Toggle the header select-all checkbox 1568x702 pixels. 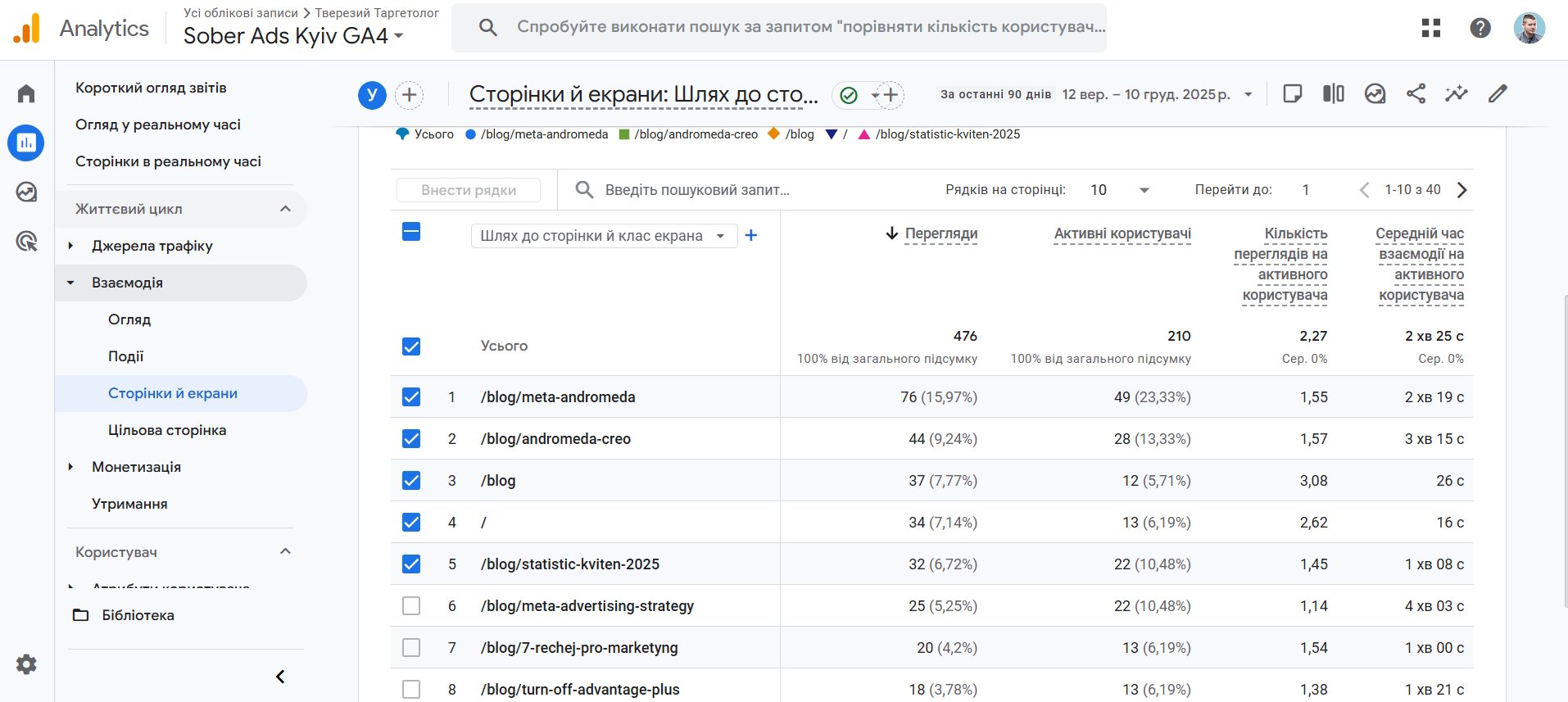pos(411,232)
